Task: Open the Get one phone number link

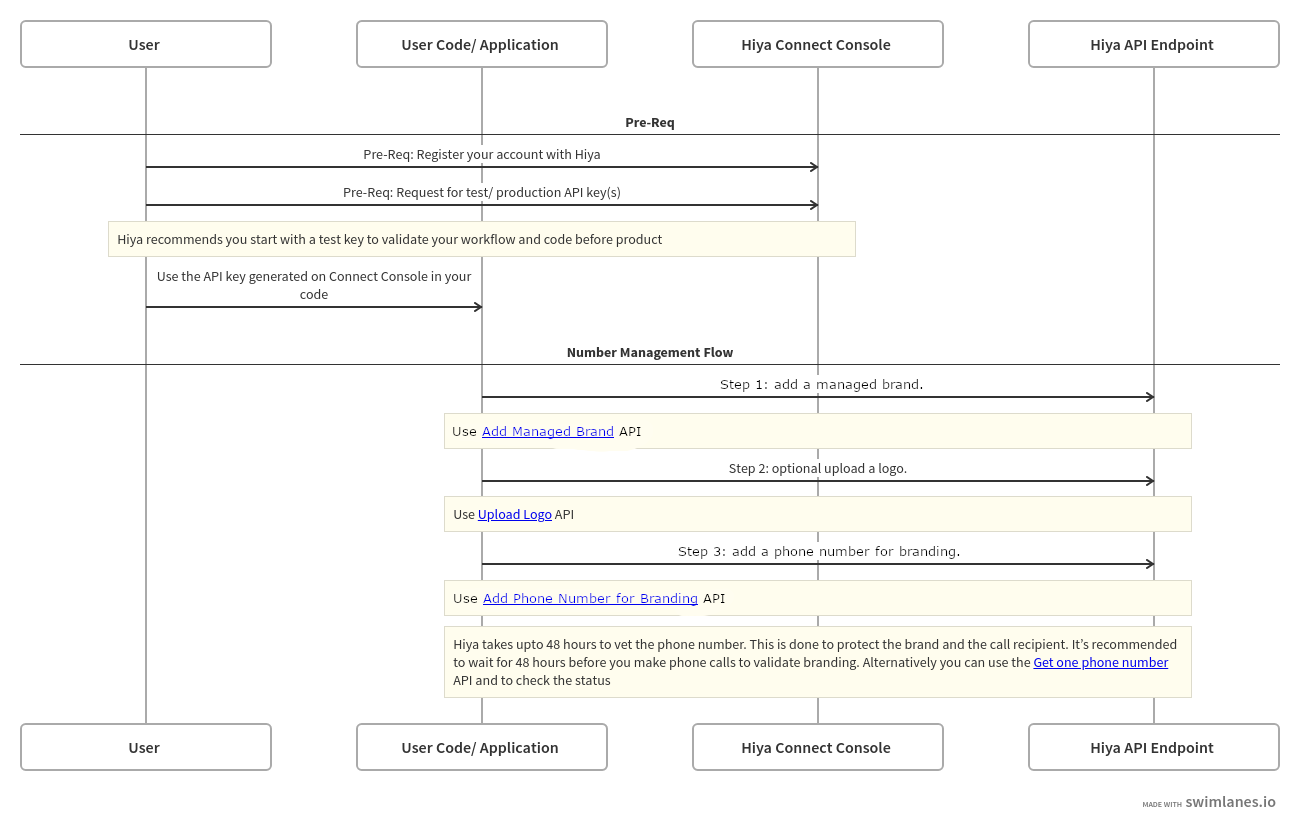Action: (1100, 663)
